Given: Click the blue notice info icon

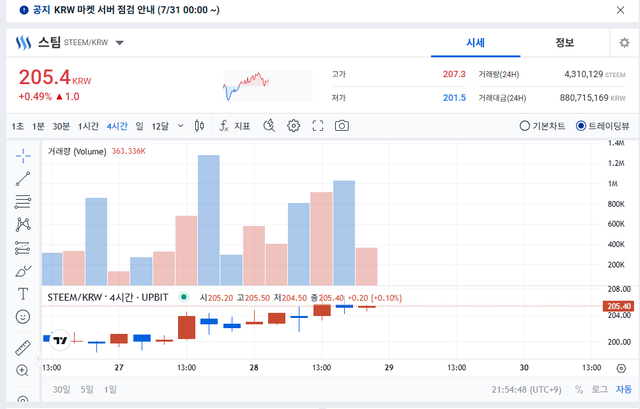Looking at the screenshot, I should [x=24, y=10].
